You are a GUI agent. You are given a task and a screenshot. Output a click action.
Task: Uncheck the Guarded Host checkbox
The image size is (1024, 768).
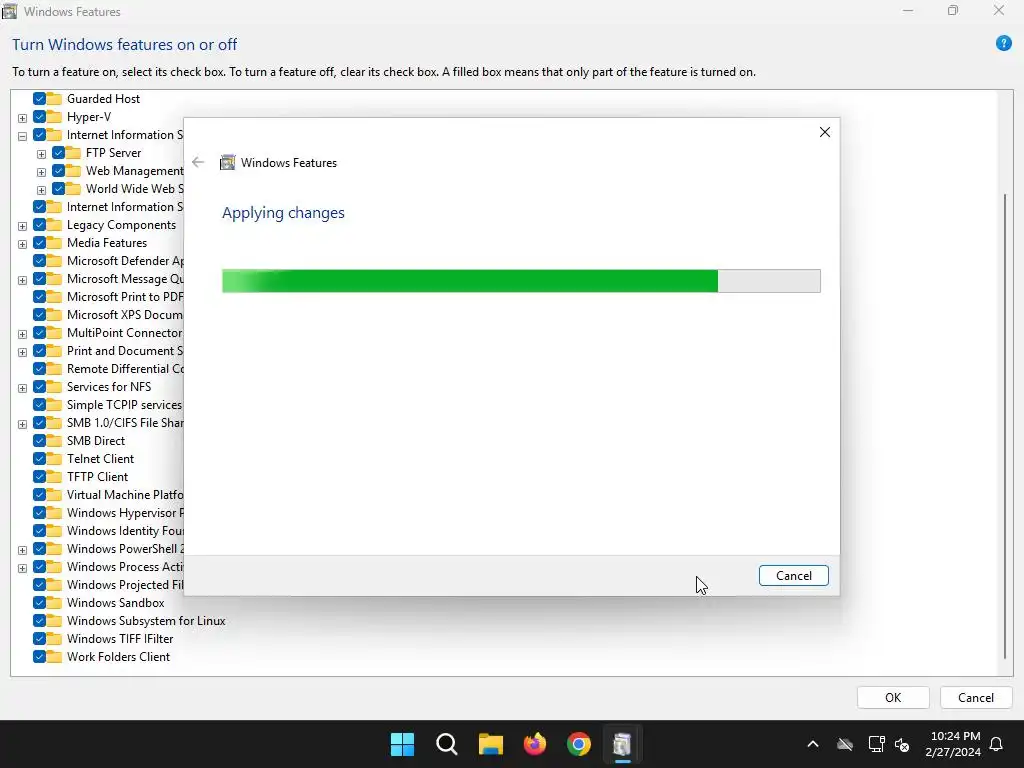(x=39, y=99)
